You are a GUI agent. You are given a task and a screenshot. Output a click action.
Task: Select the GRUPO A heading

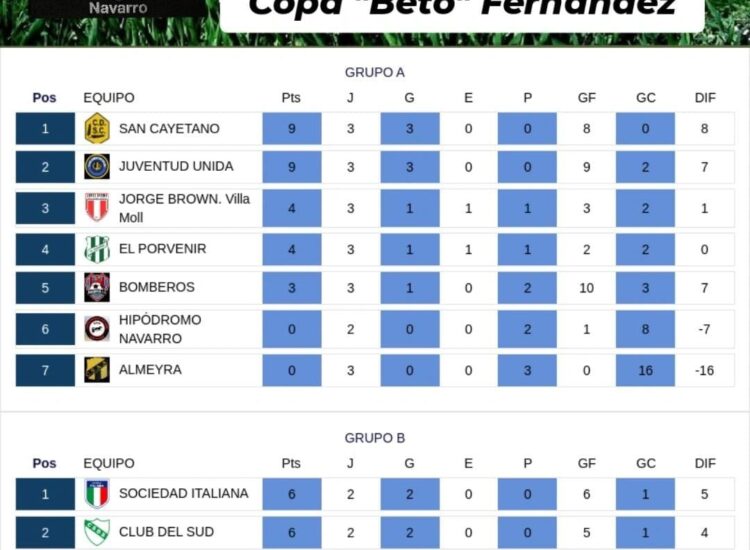tap(375, 72)
